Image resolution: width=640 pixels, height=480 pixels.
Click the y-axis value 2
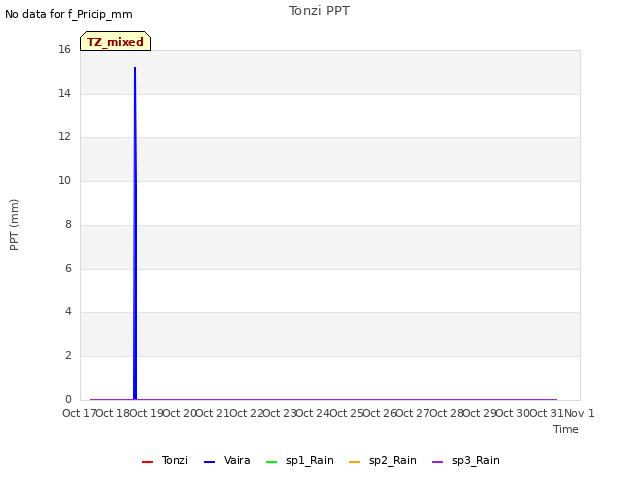point(68,356)
